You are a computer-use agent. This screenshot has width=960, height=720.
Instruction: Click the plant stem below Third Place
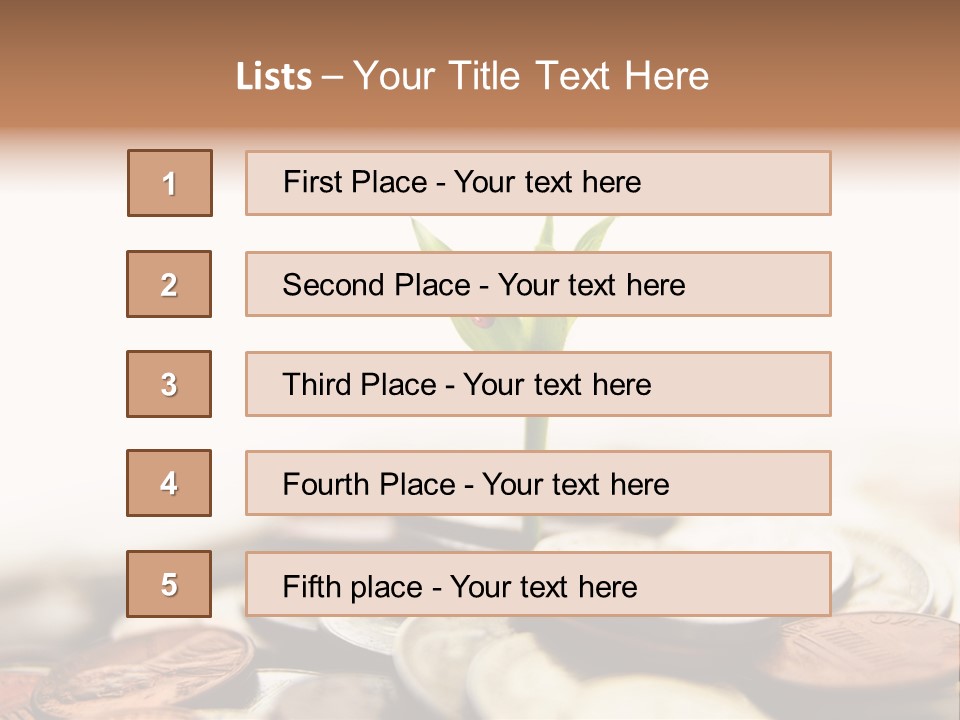(x=537, y=433)
